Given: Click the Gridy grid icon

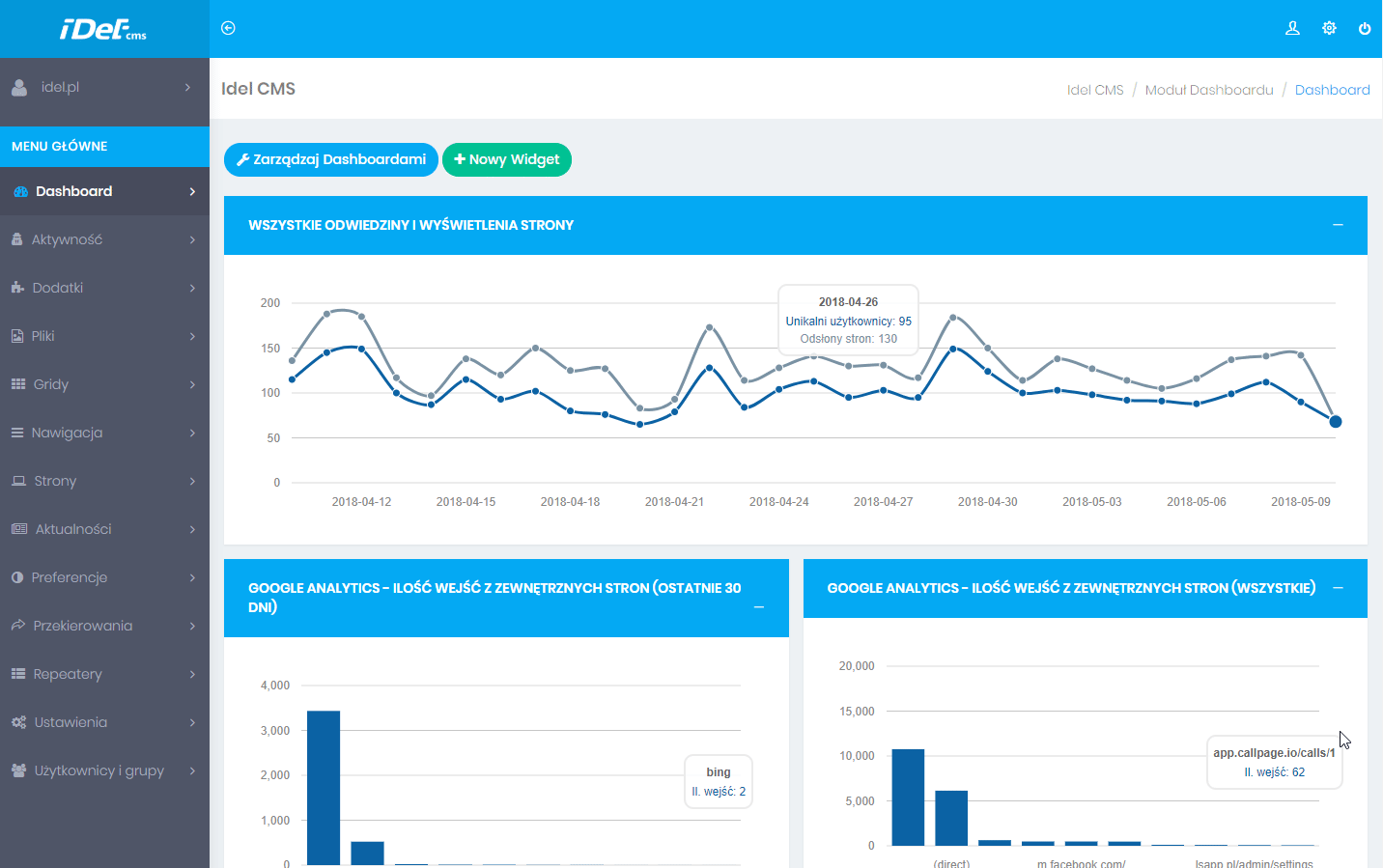Looking at the screenshot, I should click(x=18, y=383).
